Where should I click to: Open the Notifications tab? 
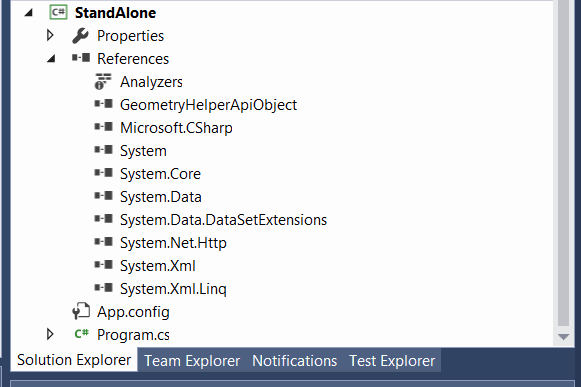point(295,361)
